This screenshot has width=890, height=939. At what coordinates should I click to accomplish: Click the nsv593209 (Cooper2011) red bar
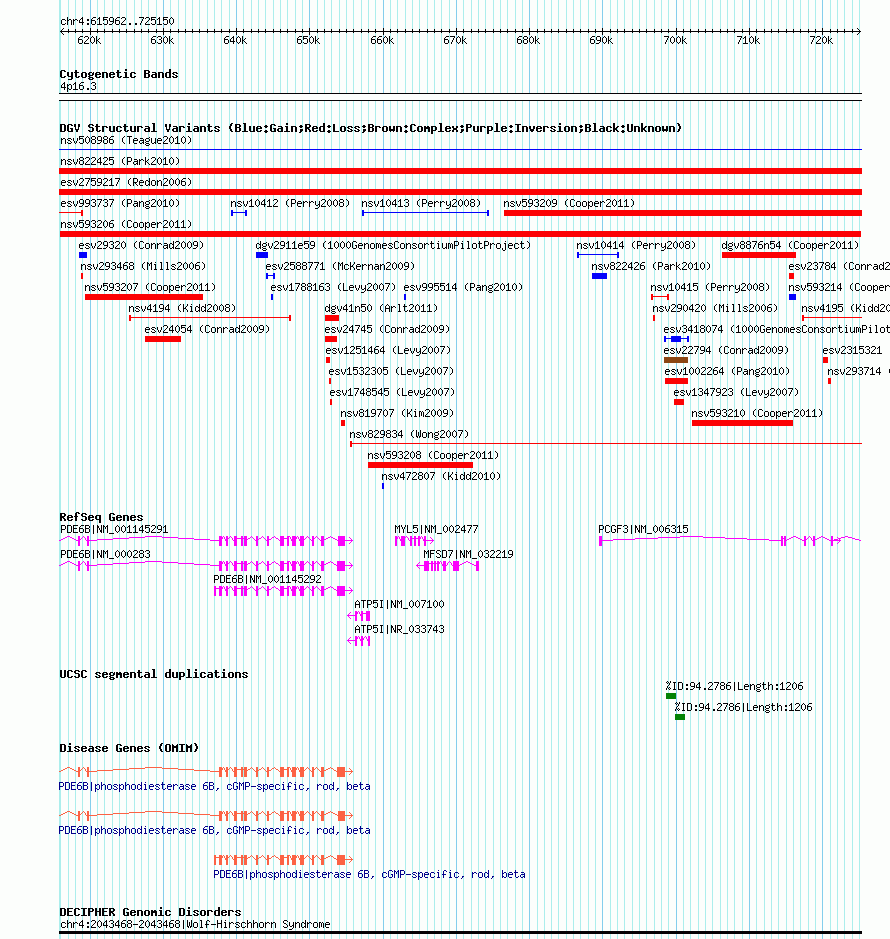[683, 213]
